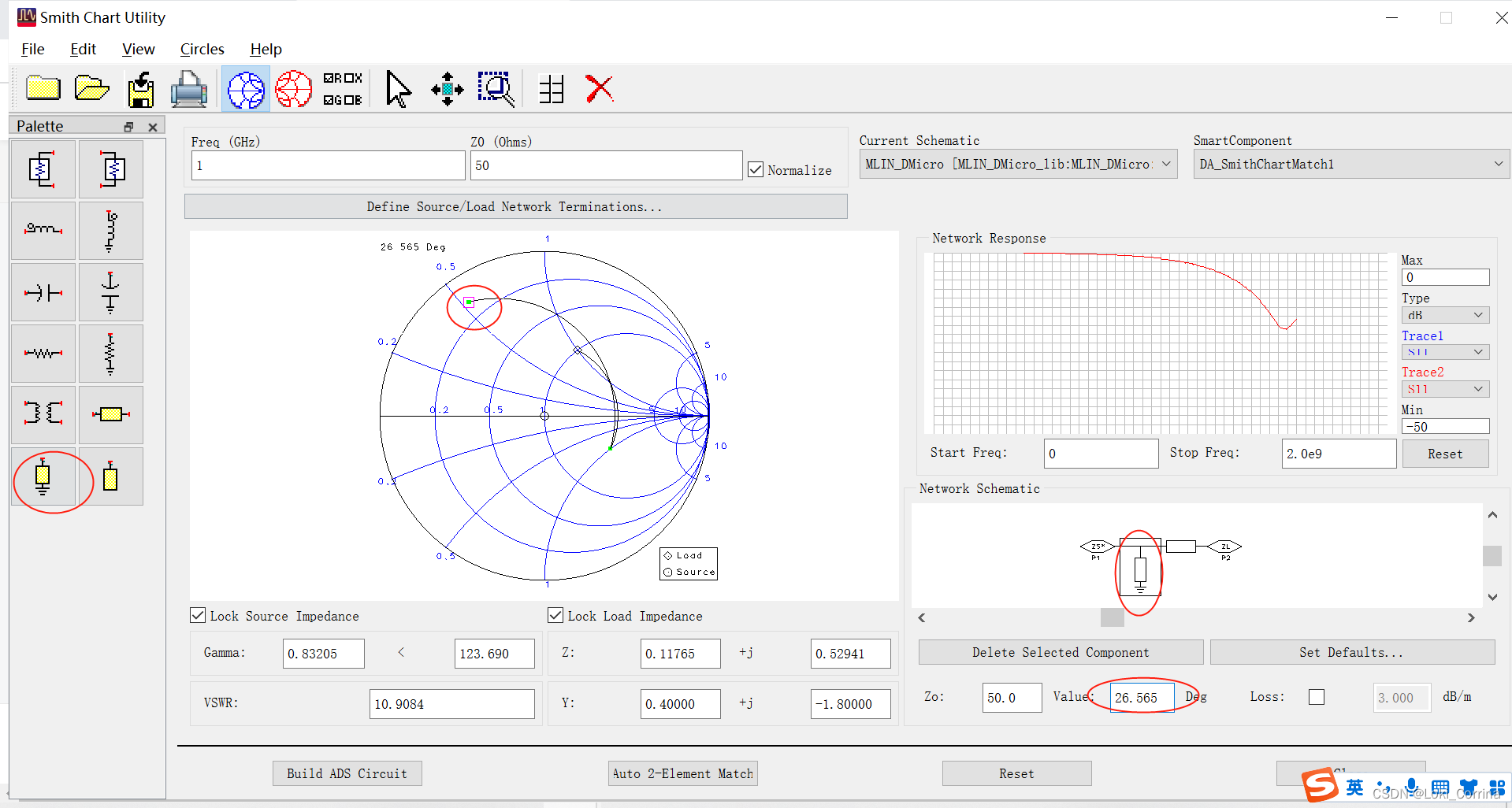Click the Network Schematic horizontal scrollbar thumb
Screen dimensions: 1512x808
point(1112,617)
